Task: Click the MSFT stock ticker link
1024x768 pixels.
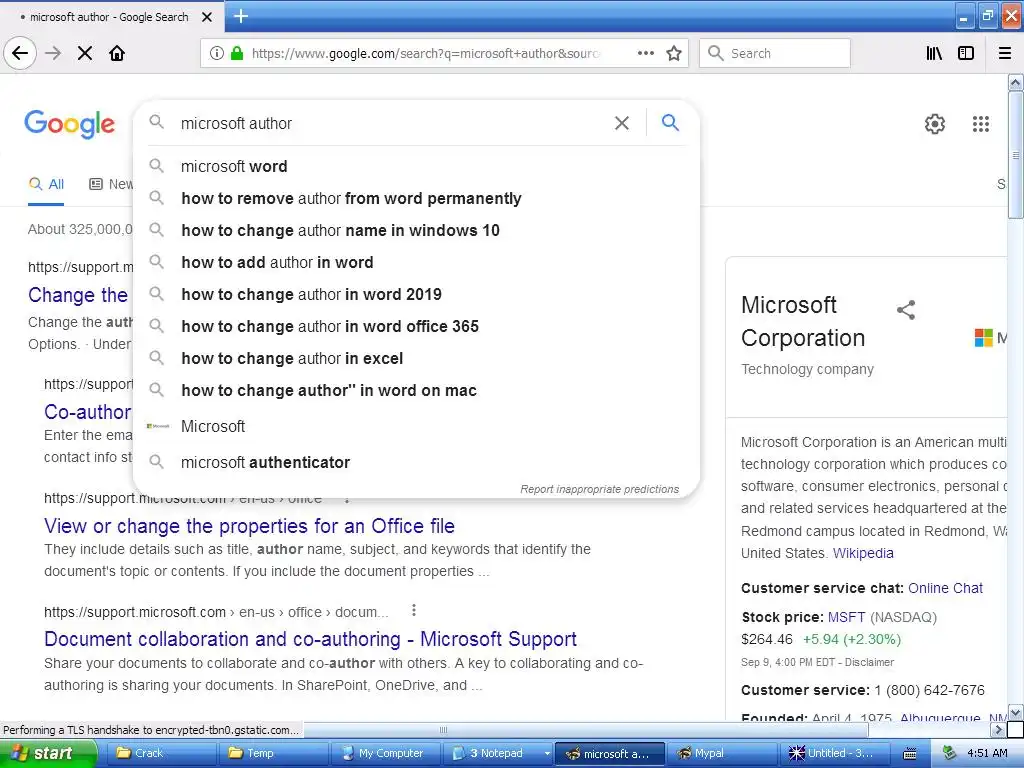Action: pos(846,617)
